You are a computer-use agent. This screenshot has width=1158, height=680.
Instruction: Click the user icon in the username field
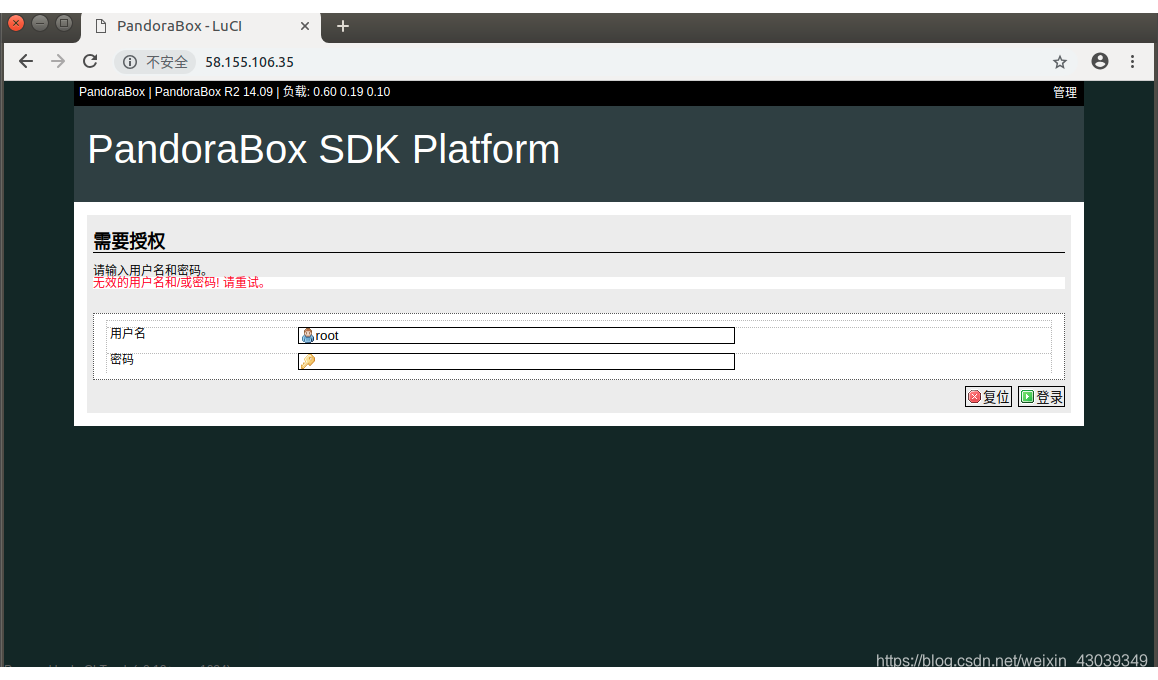307,336
